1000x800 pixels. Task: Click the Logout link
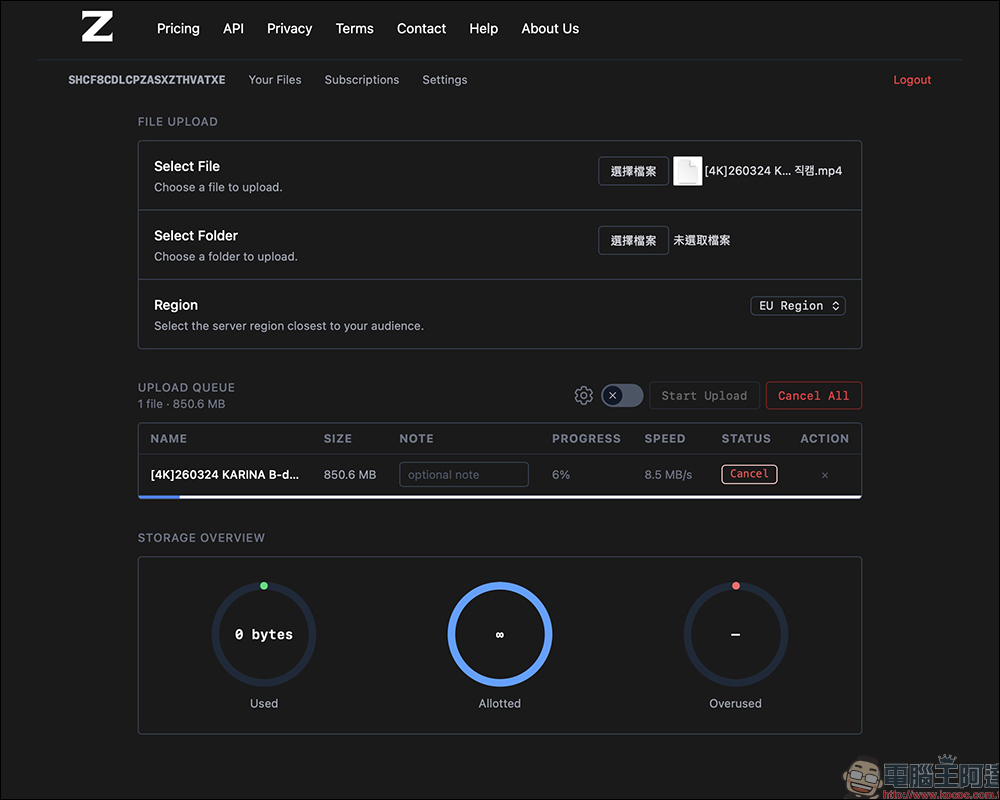tap(912, 79)
